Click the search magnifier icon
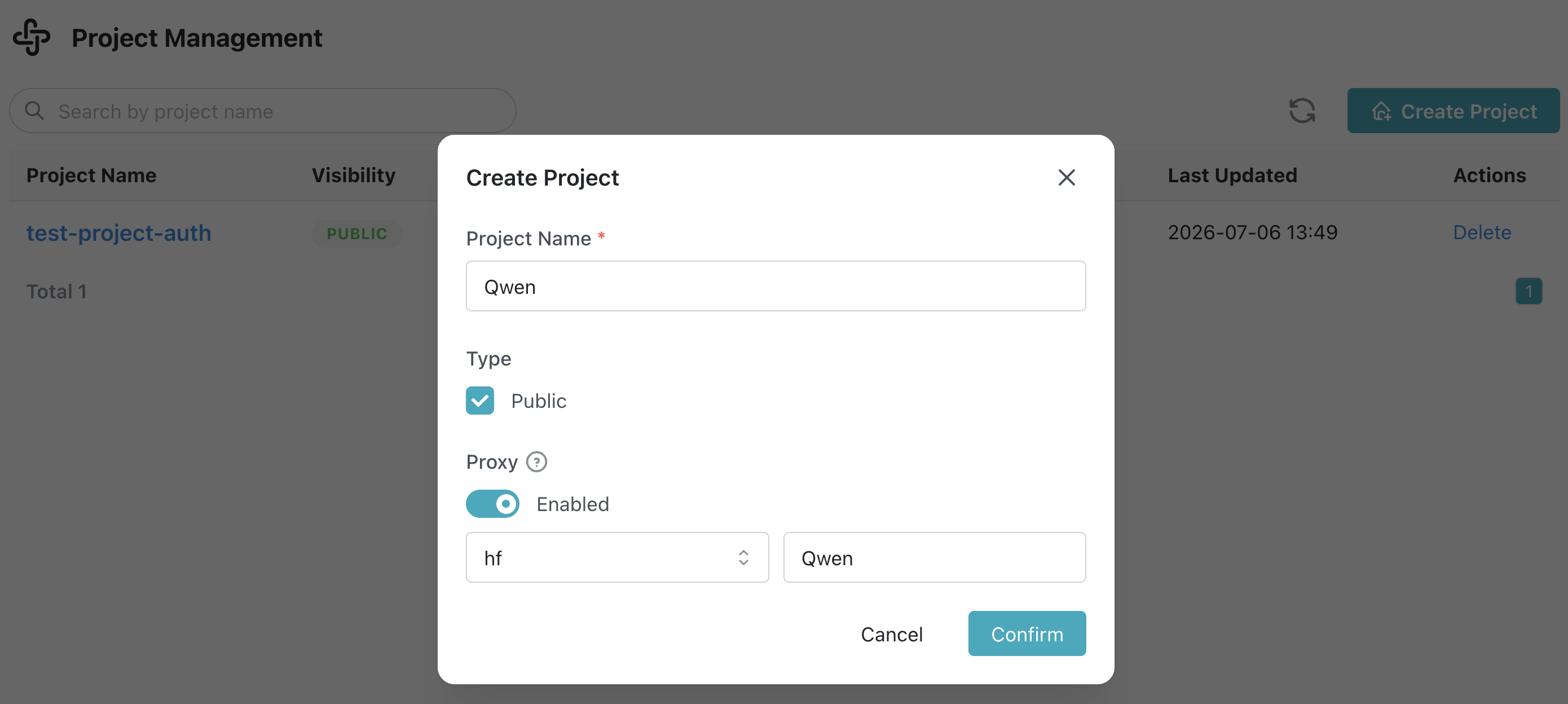Screen dimensions: 1568x704 34,111
